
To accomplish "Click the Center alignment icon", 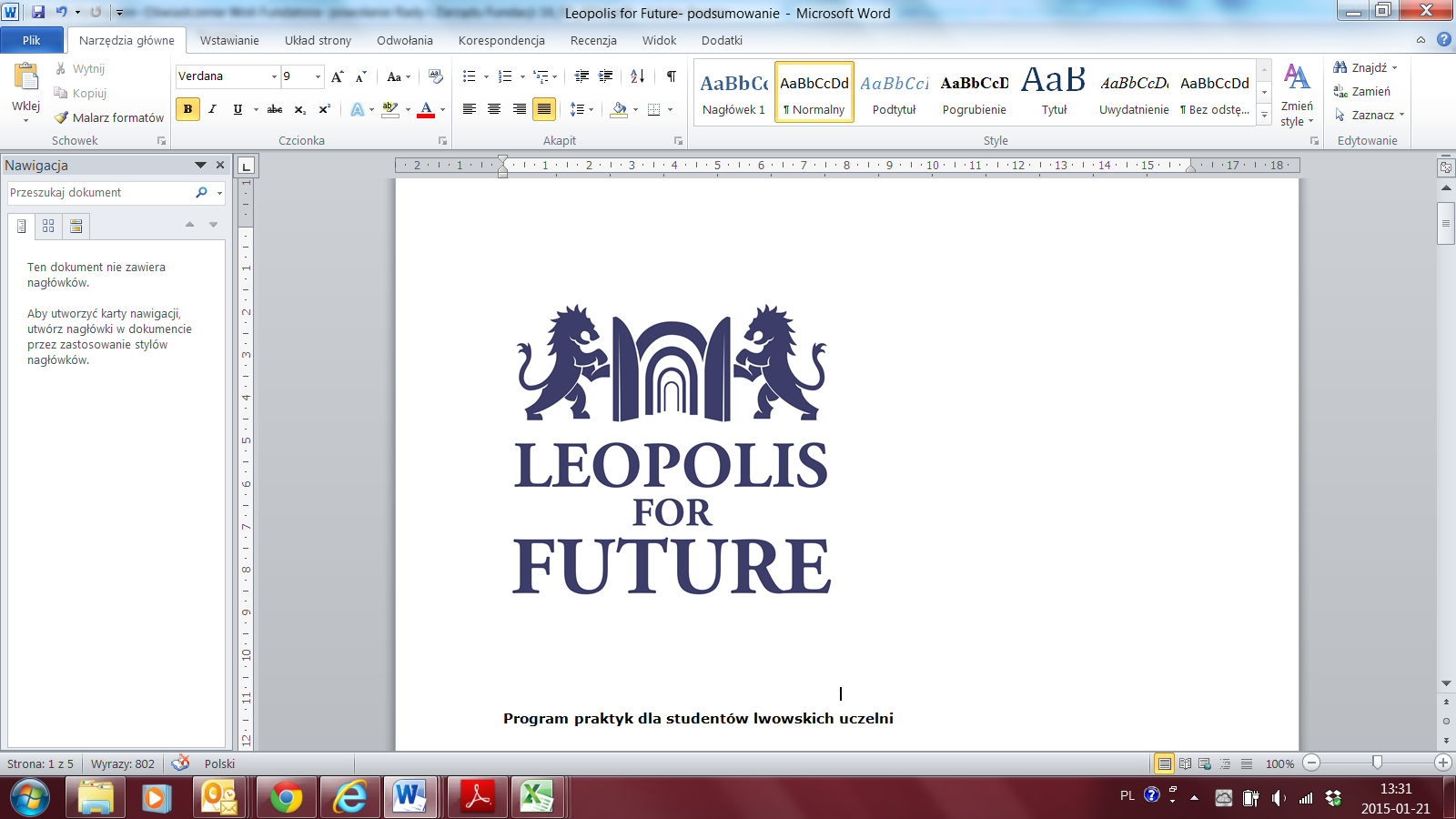I will click(x=494, y=109).
